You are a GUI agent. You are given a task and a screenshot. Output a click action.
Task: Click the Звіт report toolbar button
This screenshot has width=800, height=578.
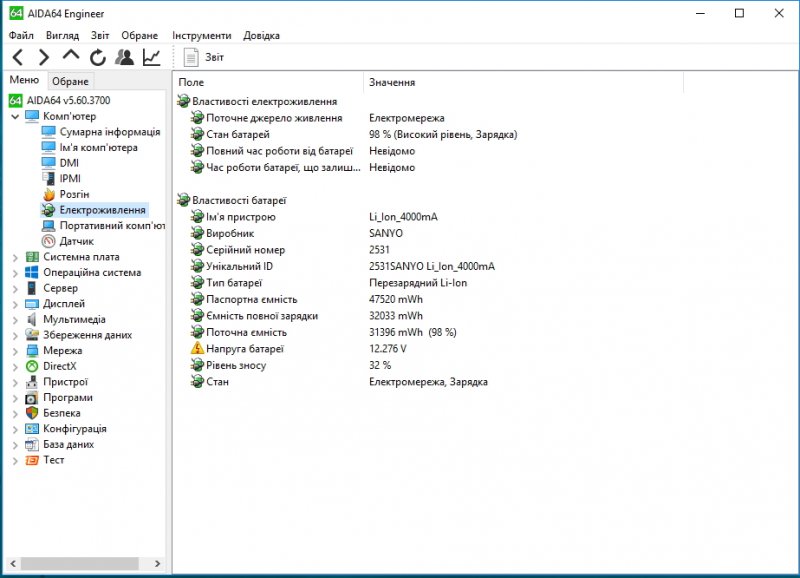[x=204, y=57]
